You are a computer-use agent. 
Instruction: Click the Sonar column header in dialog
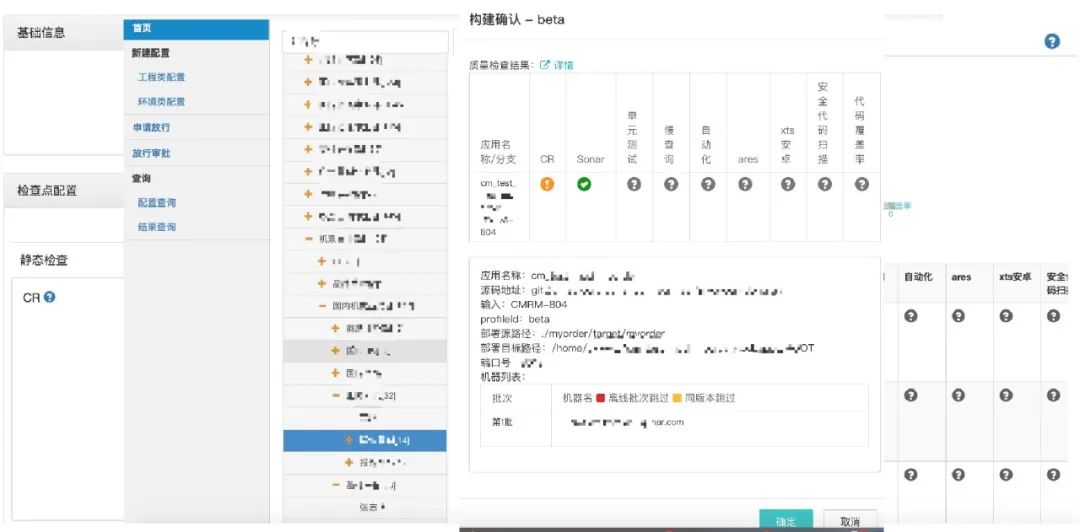coord(590,159)
